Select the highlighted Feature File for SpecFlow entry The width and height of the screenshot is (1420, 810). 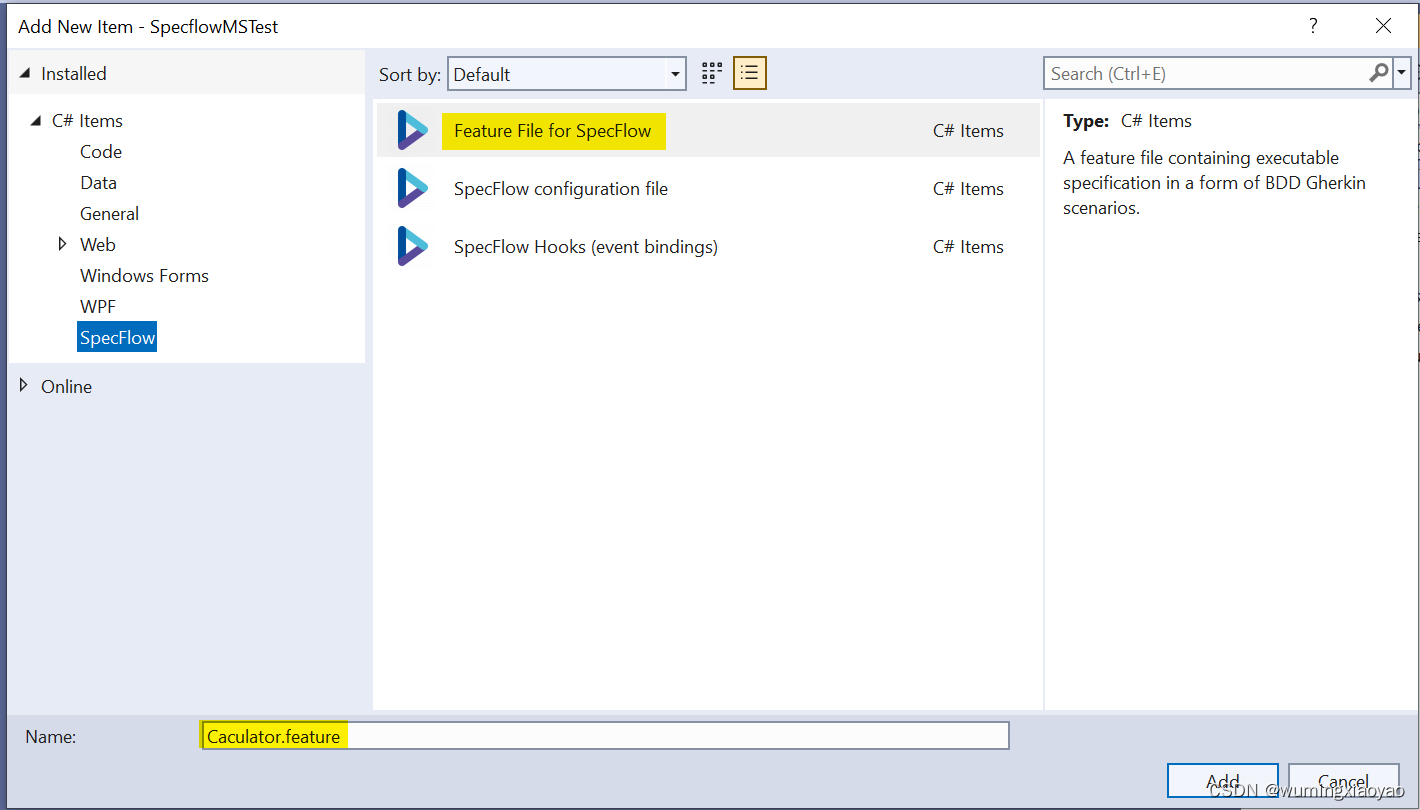(553, 131)
